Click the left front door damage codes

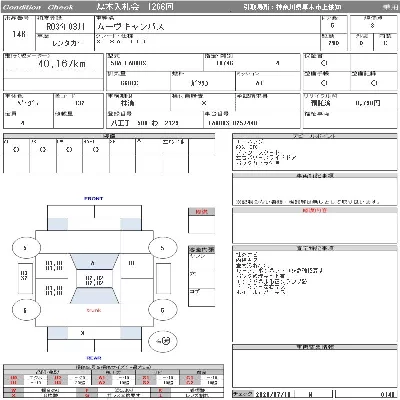click(x=54, y=266)
